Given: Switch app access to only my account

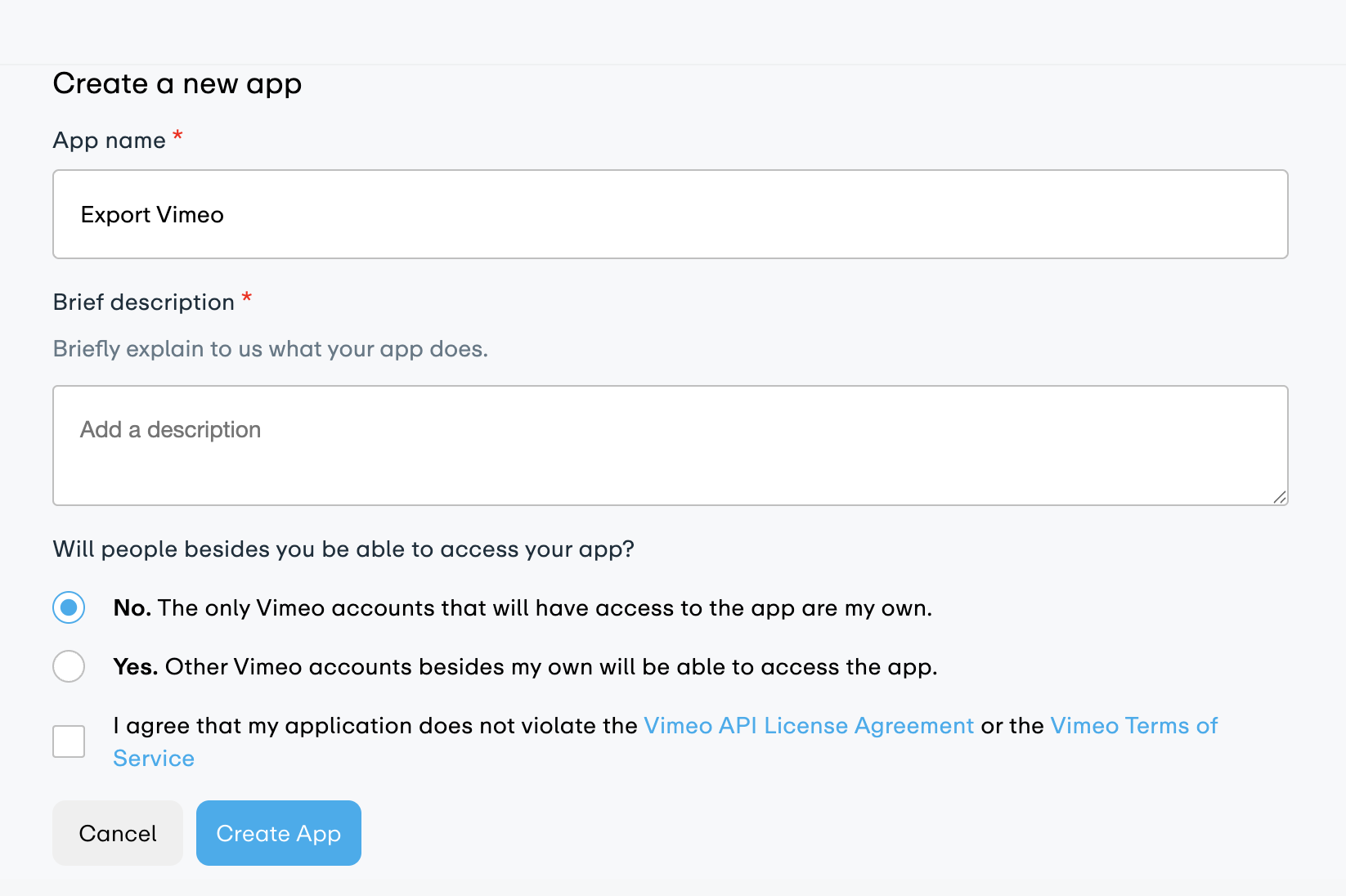Looking at the screenshot, I should tap(69, 607).
